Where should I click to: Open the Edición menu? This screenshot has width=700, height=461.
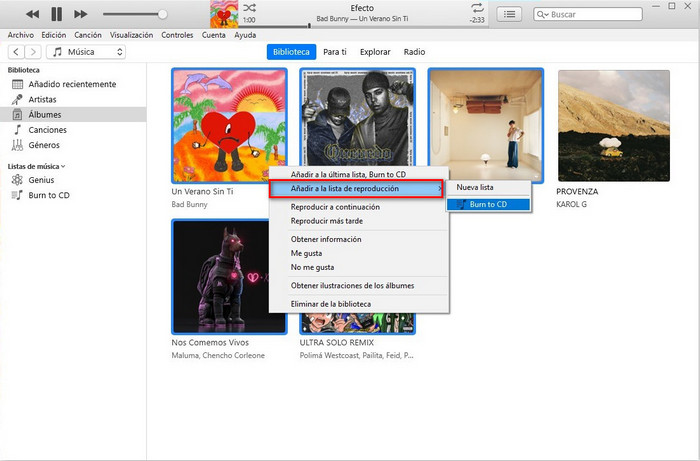pyautogui.click(x=54, y=35)
